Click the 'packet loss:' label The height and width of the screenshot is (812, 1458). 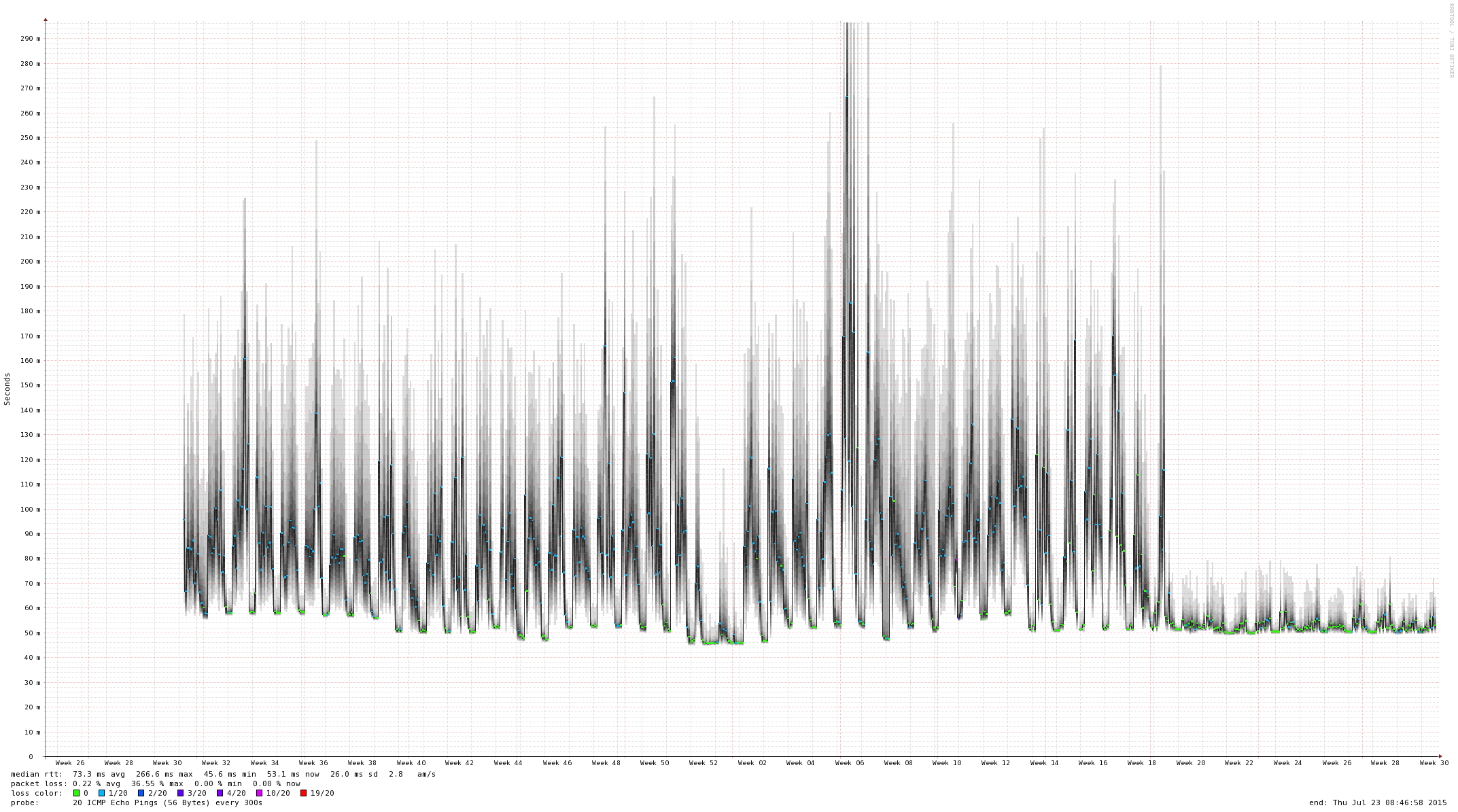[39, 783]
